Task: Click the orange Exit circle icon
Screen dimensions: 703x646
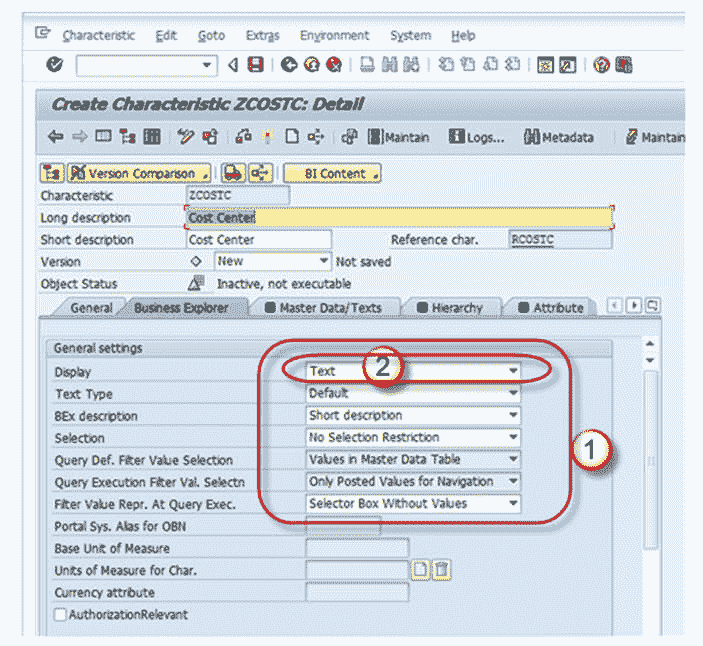Action: pos(312,65)
